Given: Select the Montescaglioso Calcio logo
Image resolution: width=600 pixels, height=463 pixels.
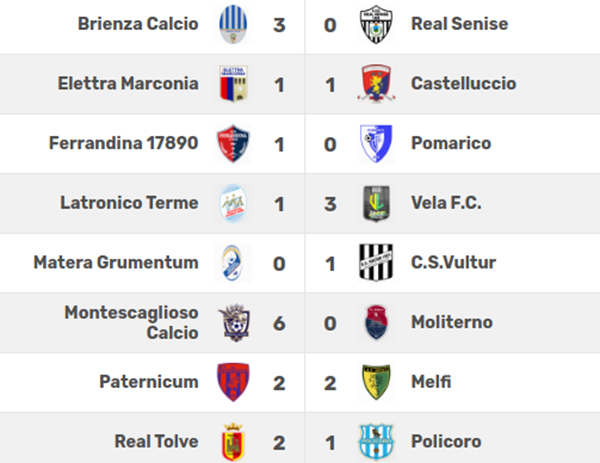Looking at the screenshot, I should pos(233,323).
